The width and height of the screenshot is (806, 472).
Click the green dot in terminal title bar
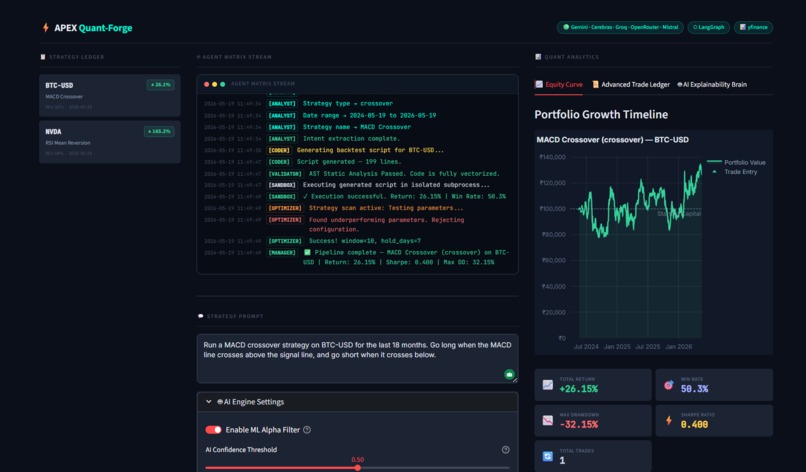[x=223, y=84]
